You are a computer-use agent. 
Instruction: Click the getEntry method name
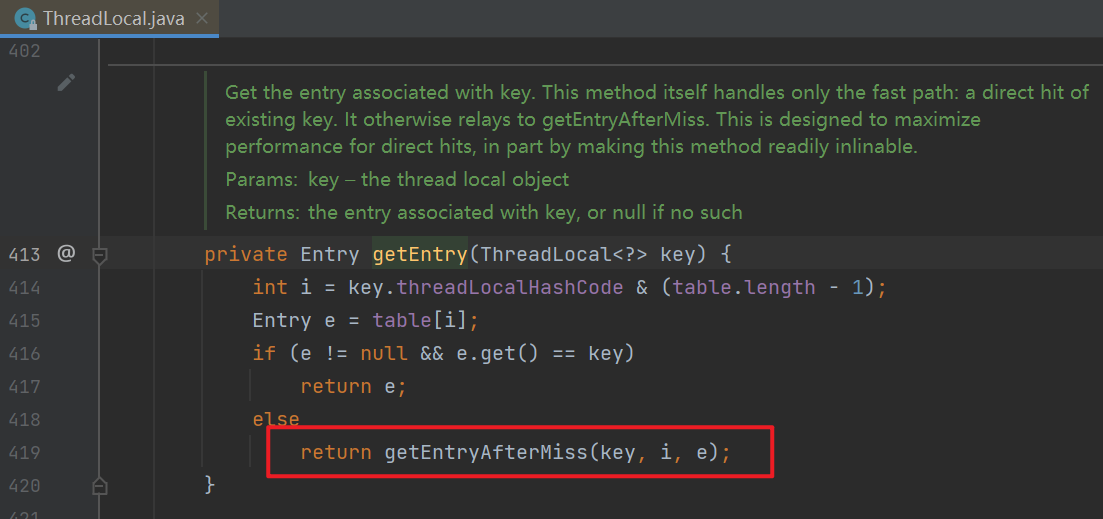tap(419, 255)
